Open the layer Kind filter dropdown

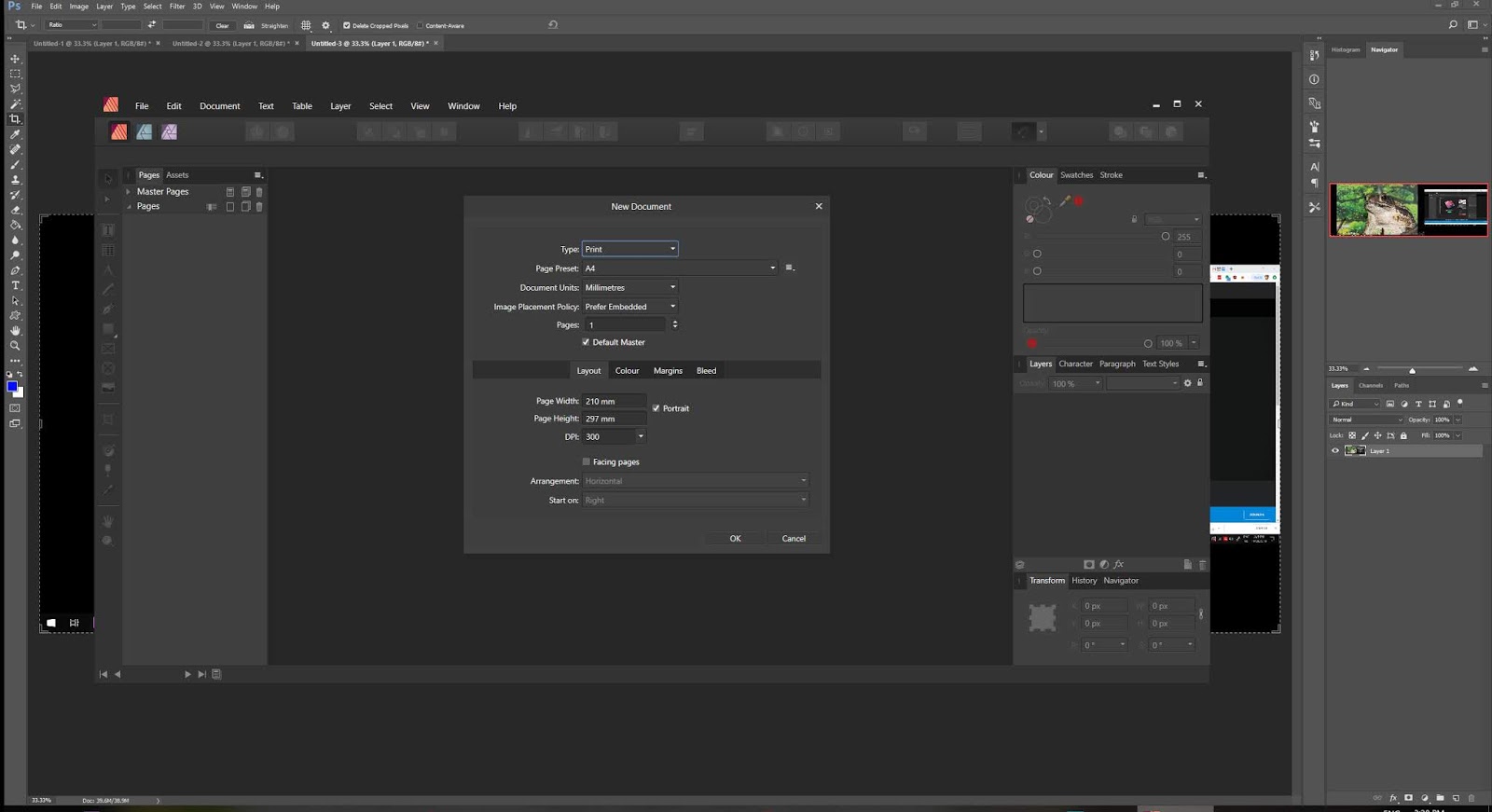point(1355,404)
